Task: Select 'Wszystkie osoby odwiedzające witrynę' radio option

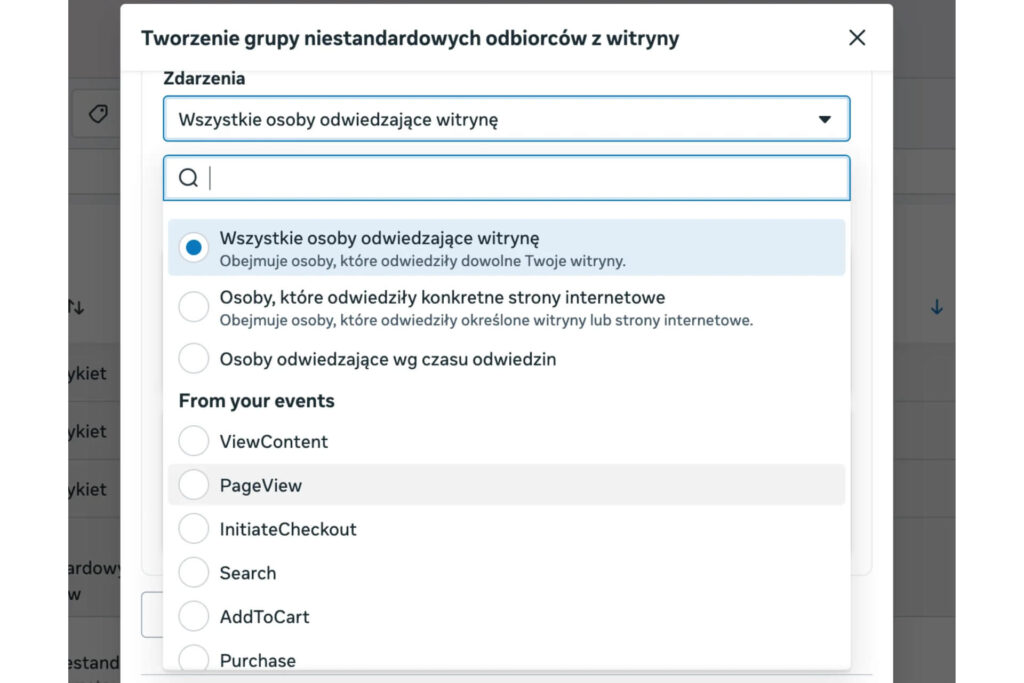Action: tap(506, 247)
